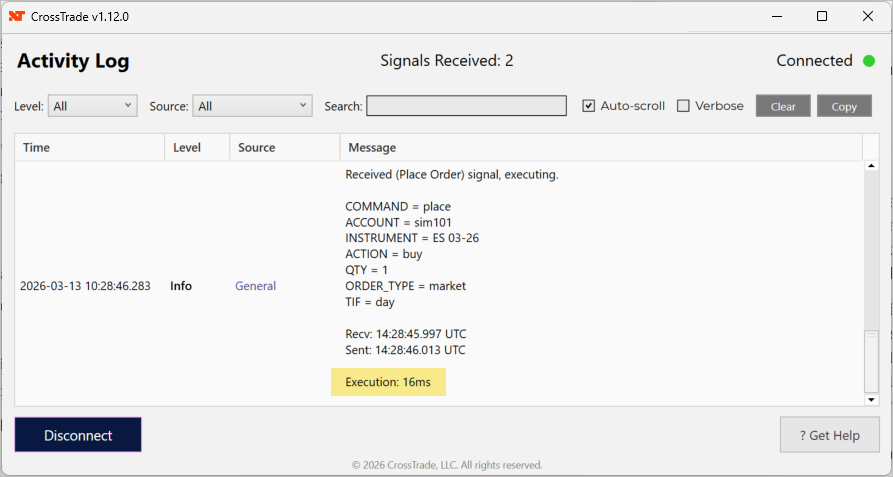The width and height of the screenshot is (893, 477).
Task: Click the 'COMMAND = place' line
Action: pyautogui.click(x=398, y=206)
